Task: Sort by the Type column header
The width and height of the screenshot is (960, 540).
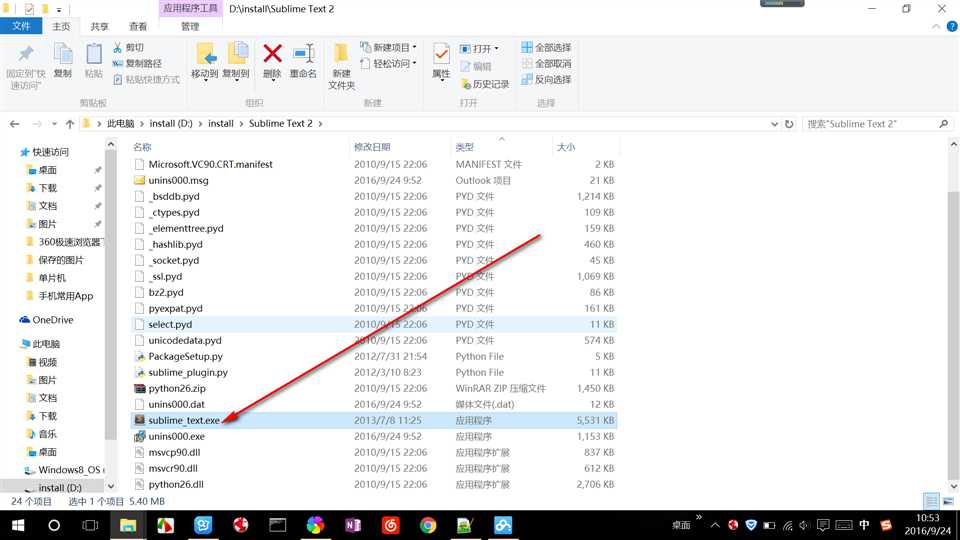Action: tap(501, 147)
